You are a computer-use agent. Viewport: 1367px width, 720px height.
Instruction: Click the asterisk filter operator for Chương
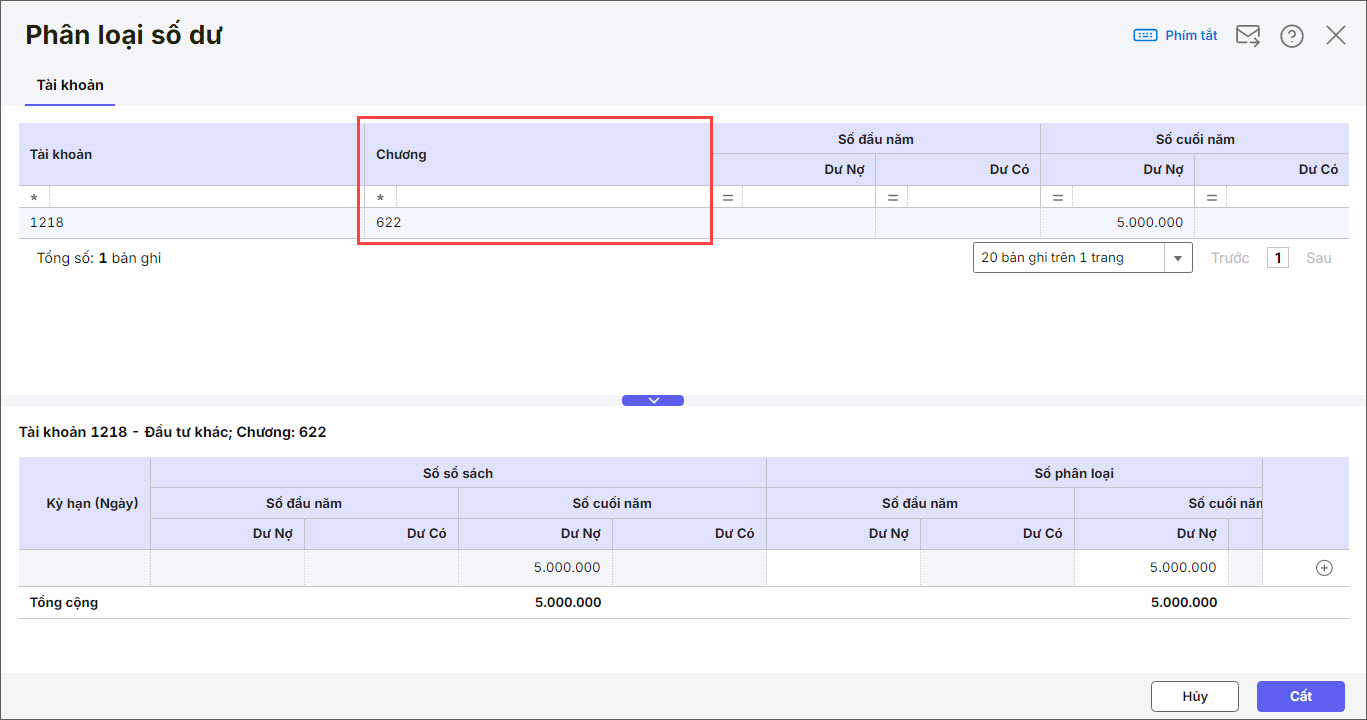coord(381,198)
